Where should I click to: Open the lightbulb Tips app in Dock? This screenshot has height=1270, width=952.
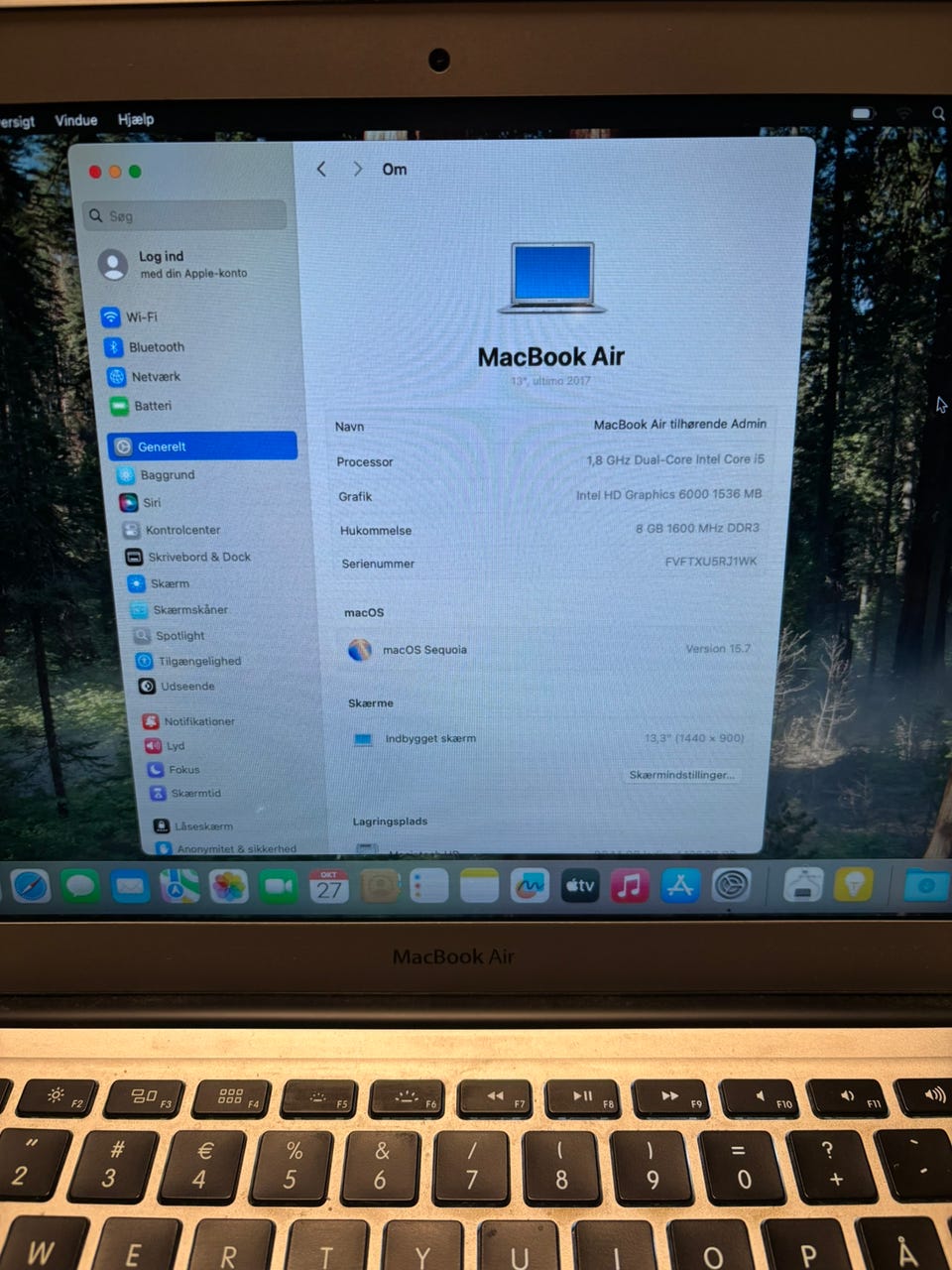[854, 884]
